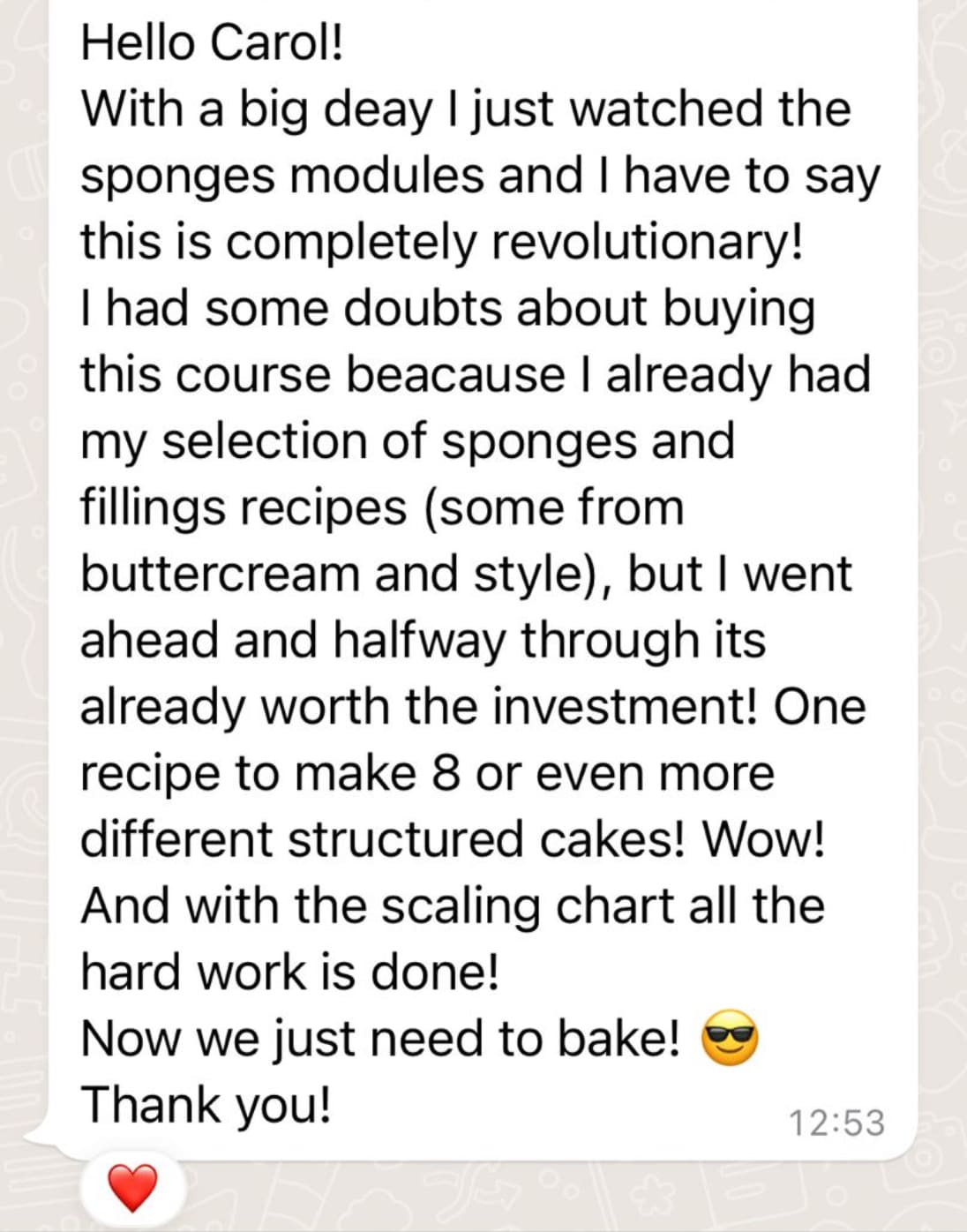Click the 'fillings recipes (some from' line
Image resolution: width=967 pixels, height=1232 pixels.
pos(382,508)
